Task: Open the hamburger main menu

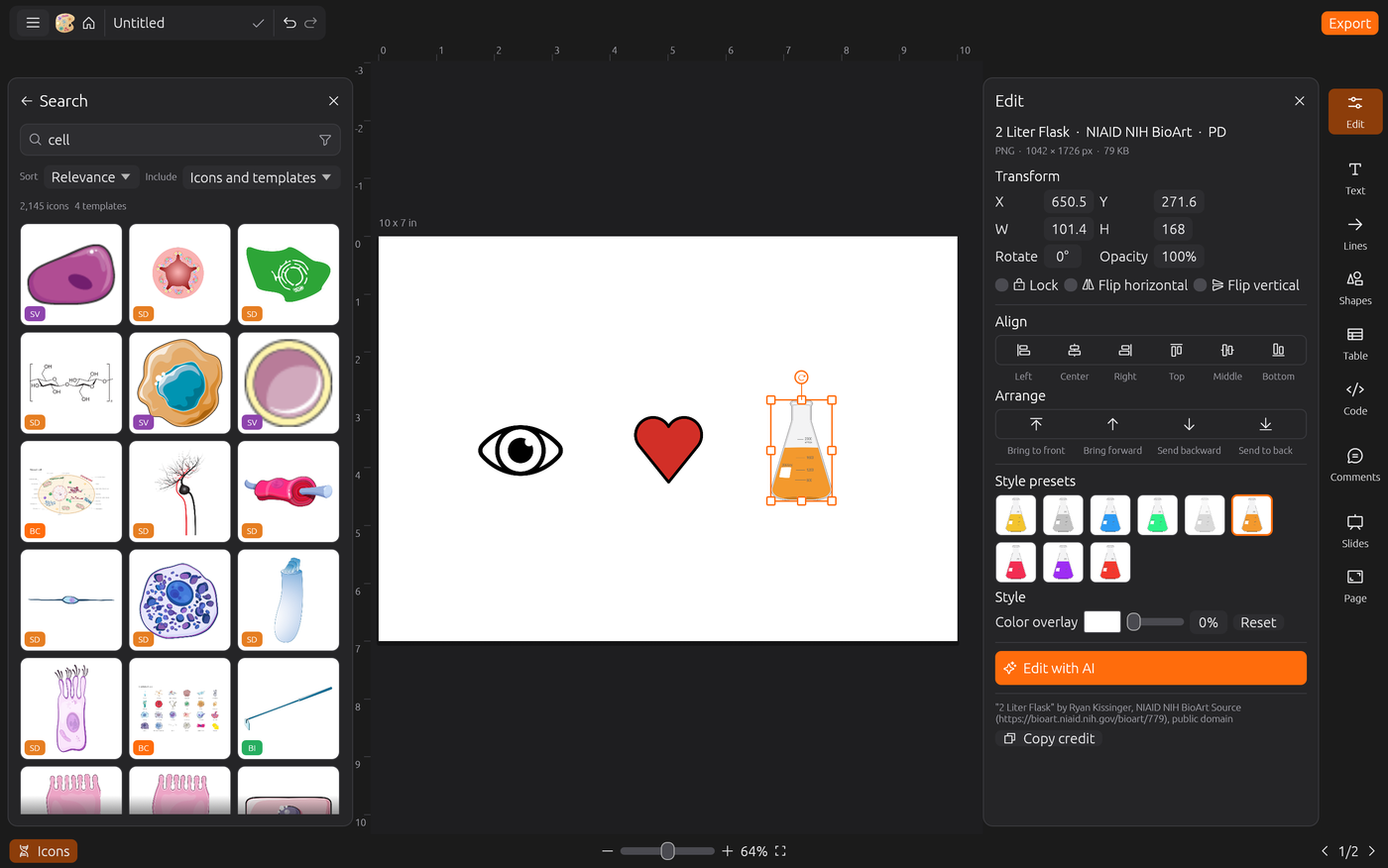Action: point(33,23)
